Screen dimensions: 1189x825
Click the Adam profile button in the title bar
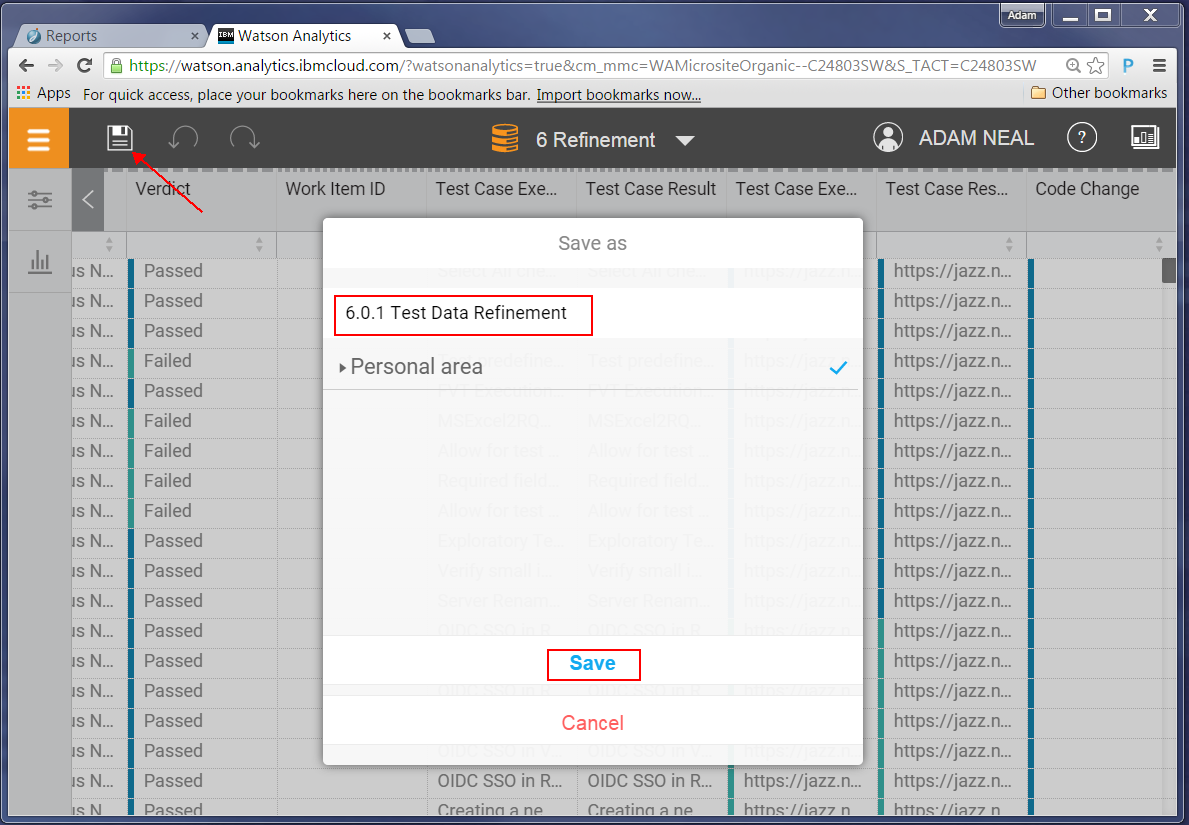tap(1022, 15)
